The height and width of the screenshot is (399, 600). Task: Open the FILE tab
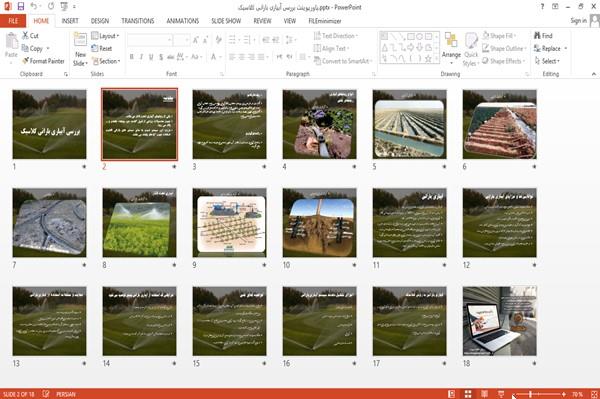[13, 21]
